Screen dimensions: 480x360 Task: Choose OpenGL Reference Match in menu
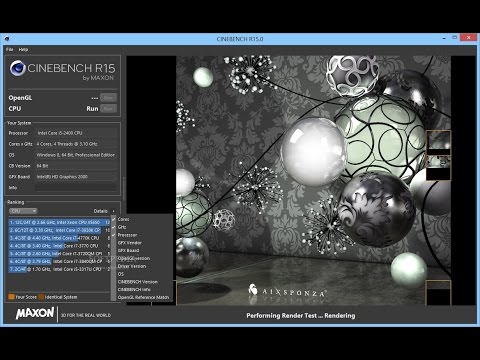143,297
